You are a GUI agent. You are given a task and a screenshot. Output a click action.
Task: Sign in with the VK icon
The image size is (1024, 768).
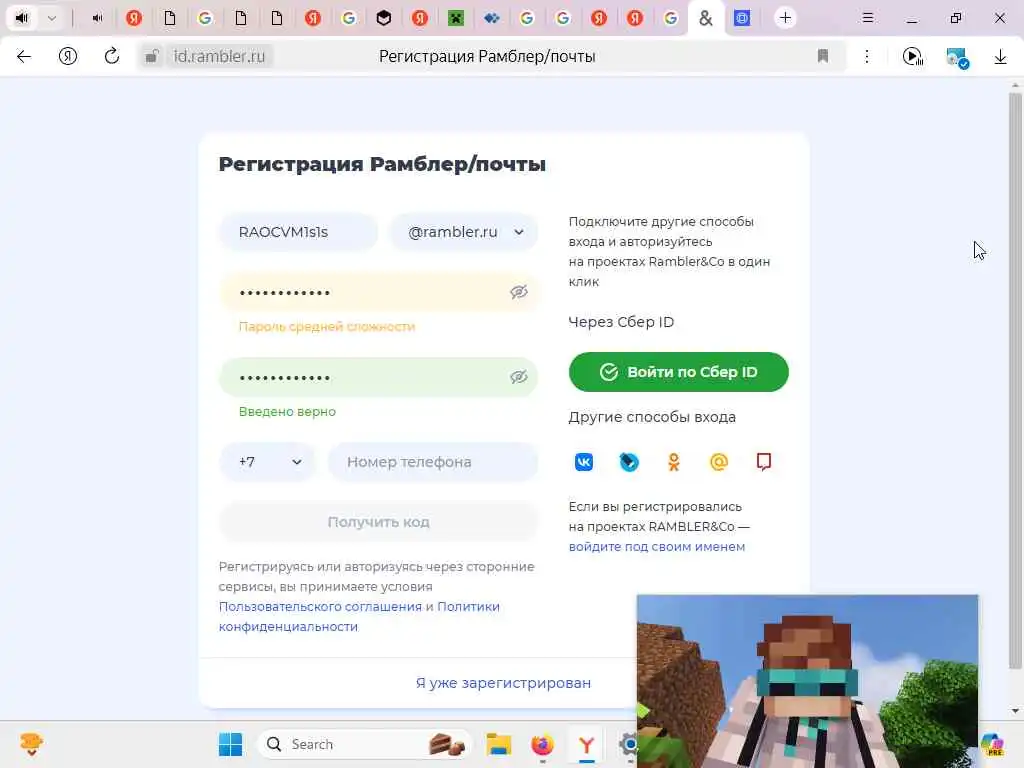(x=584, y=462)
